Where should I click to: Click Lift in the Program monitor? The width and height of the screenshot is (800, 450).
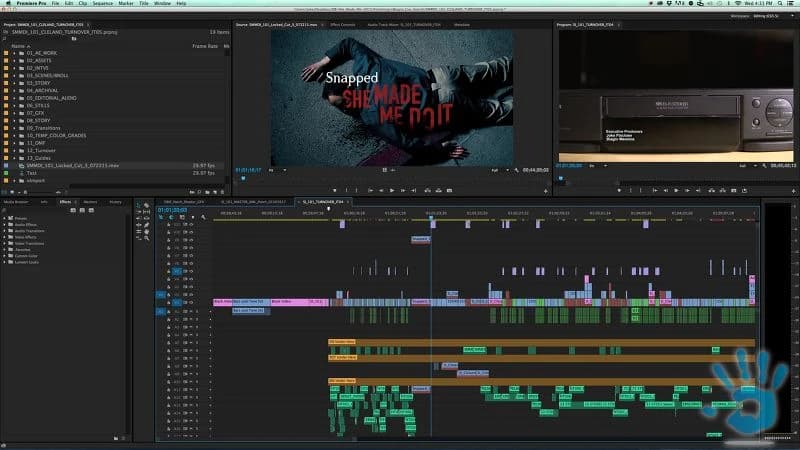(x=712, y=190)
